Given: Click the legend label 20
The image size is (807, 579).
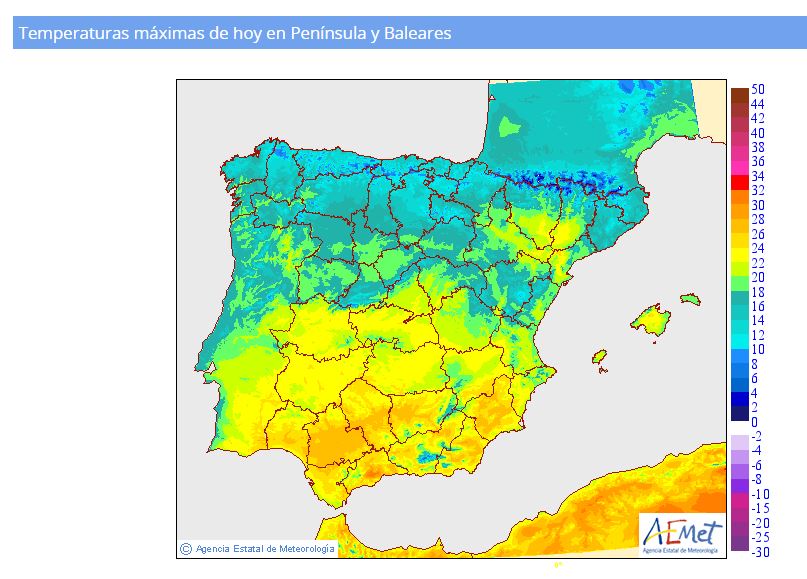Looking at the screenshot, I should 758,277.
